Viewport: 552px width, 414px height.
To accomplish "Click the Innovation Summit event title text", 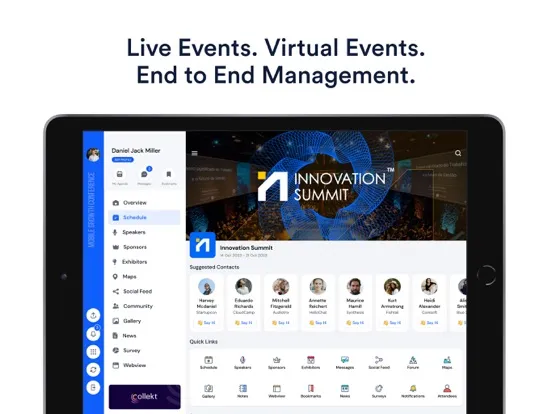I will (246, 248).
